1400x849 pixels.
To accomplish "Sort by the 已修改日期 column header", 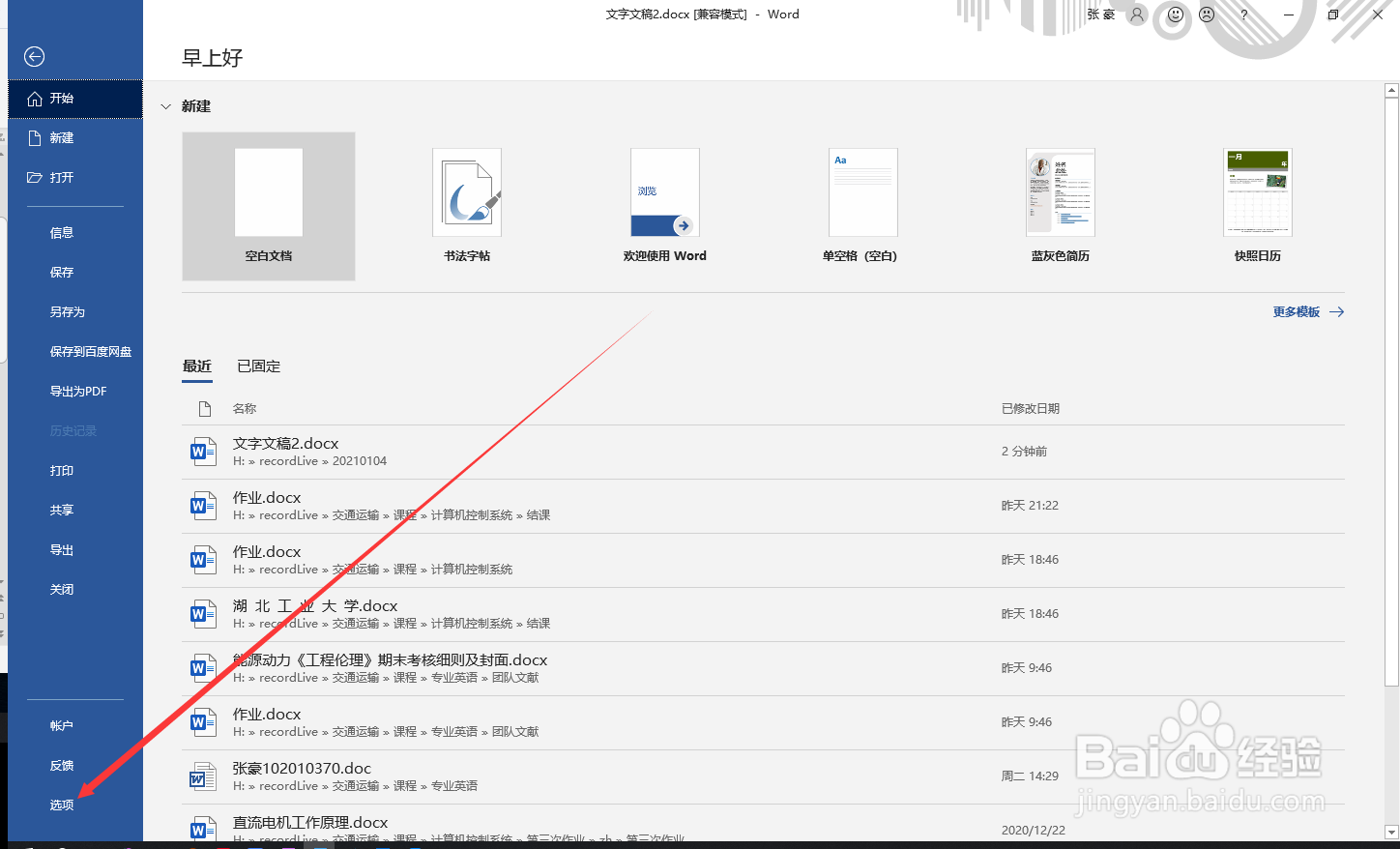I will (x=1031, y=409).
